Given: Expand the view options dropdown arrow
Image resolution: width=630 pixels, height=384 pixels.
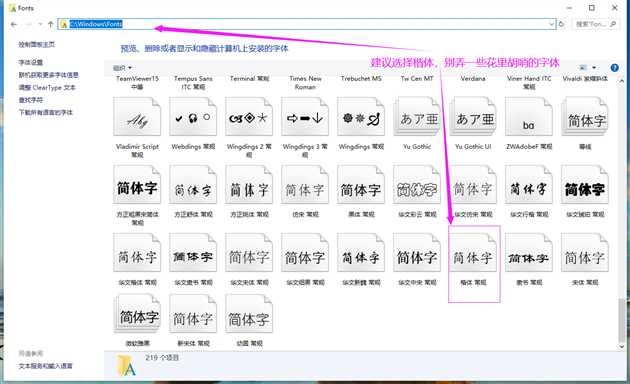Looking at the screenshot, I should (x=594, y=67).
